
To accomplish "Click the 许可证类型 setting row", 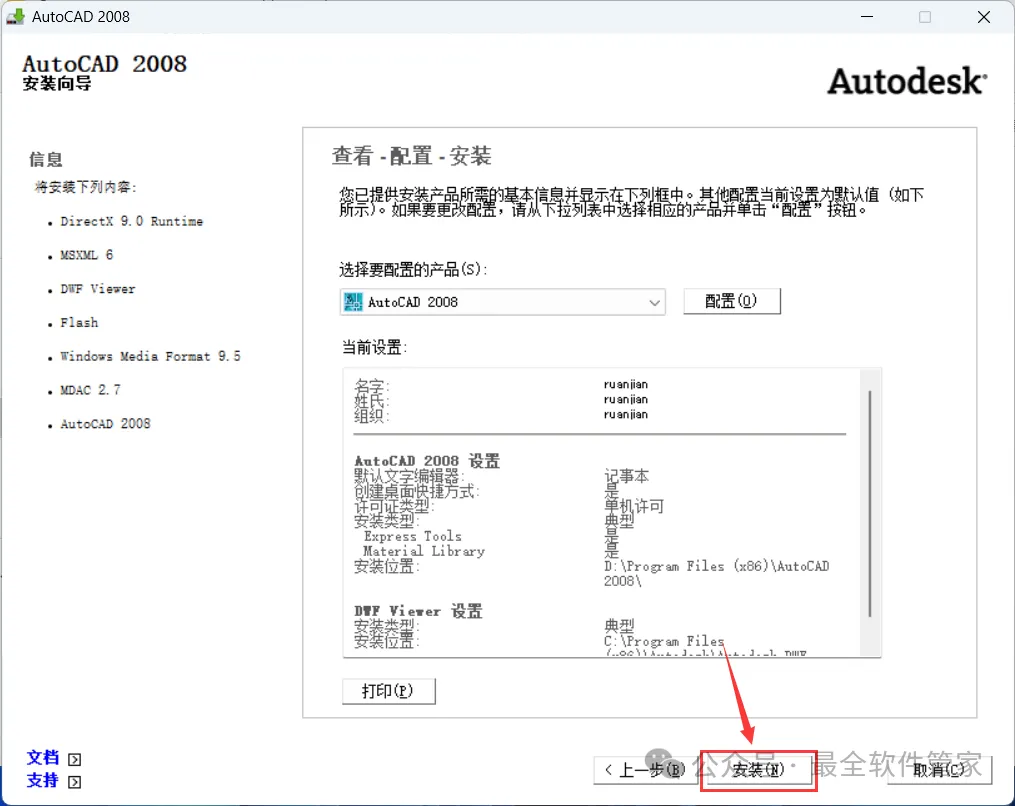I will (x=509, y=506).
